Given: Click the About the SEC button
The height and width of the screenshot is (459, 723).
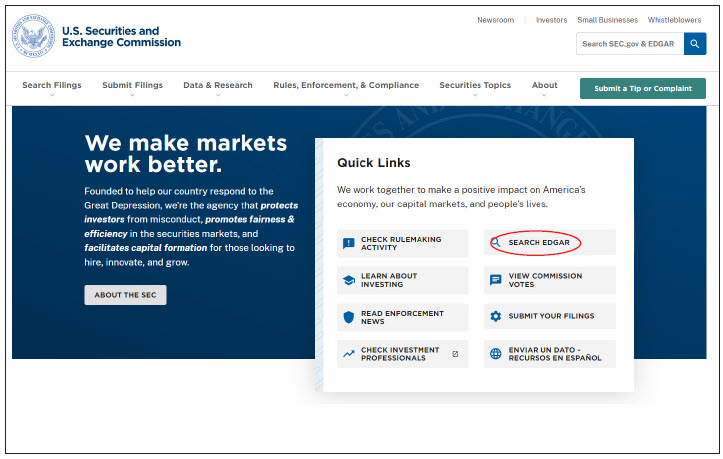Looking at the screenshot, I should 125,295.
